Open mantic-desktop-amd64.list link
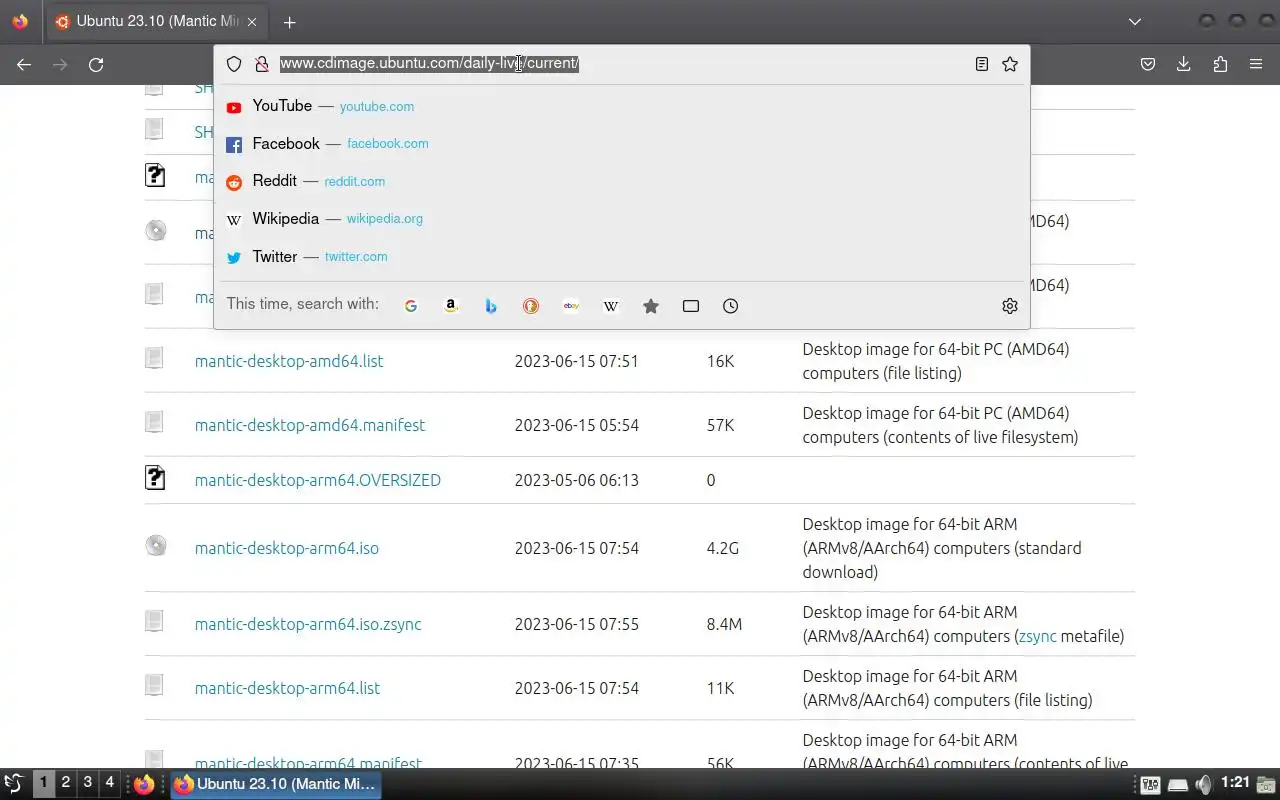1280x800 pixels. click(289, 361)
